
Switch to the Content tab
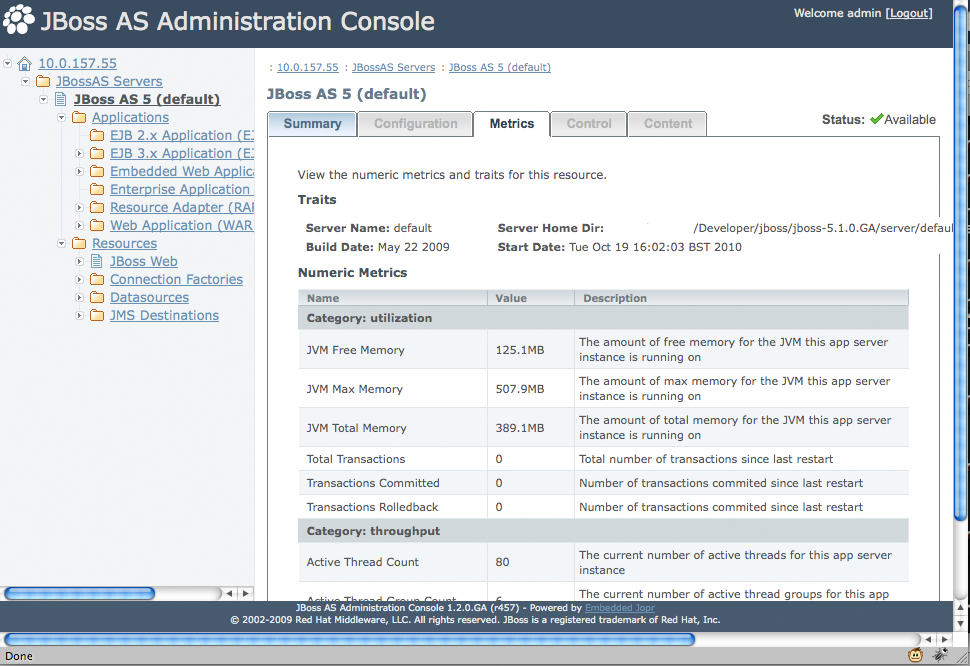click(x=667, y=124)
